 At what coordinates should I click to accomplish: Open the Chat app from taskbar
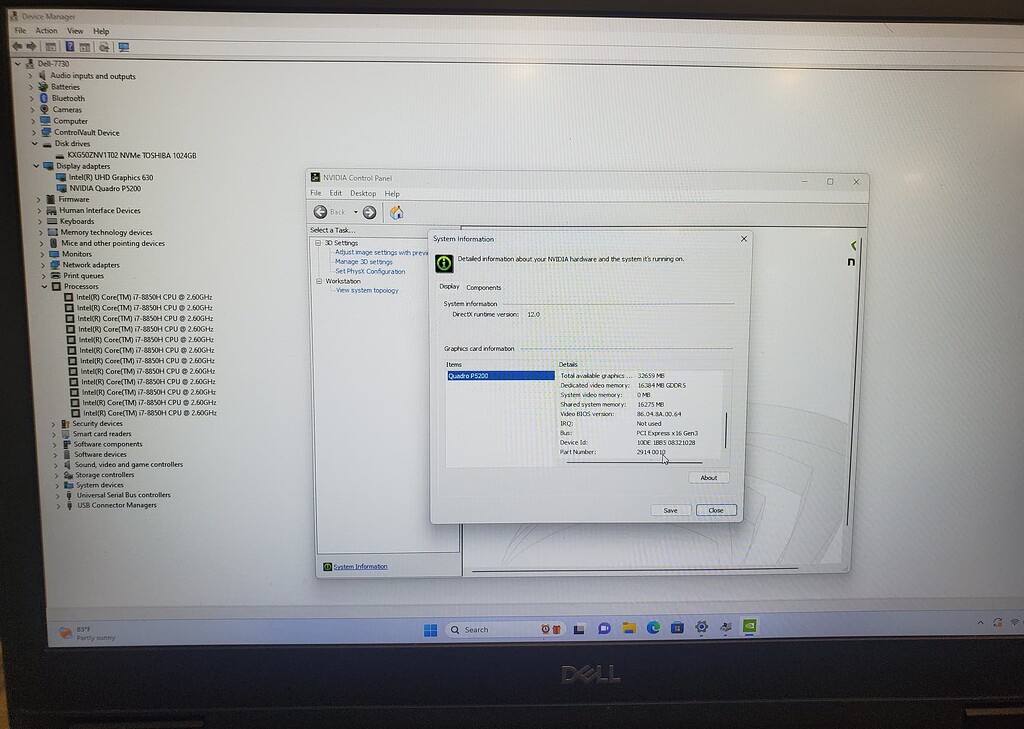(604, 628)
